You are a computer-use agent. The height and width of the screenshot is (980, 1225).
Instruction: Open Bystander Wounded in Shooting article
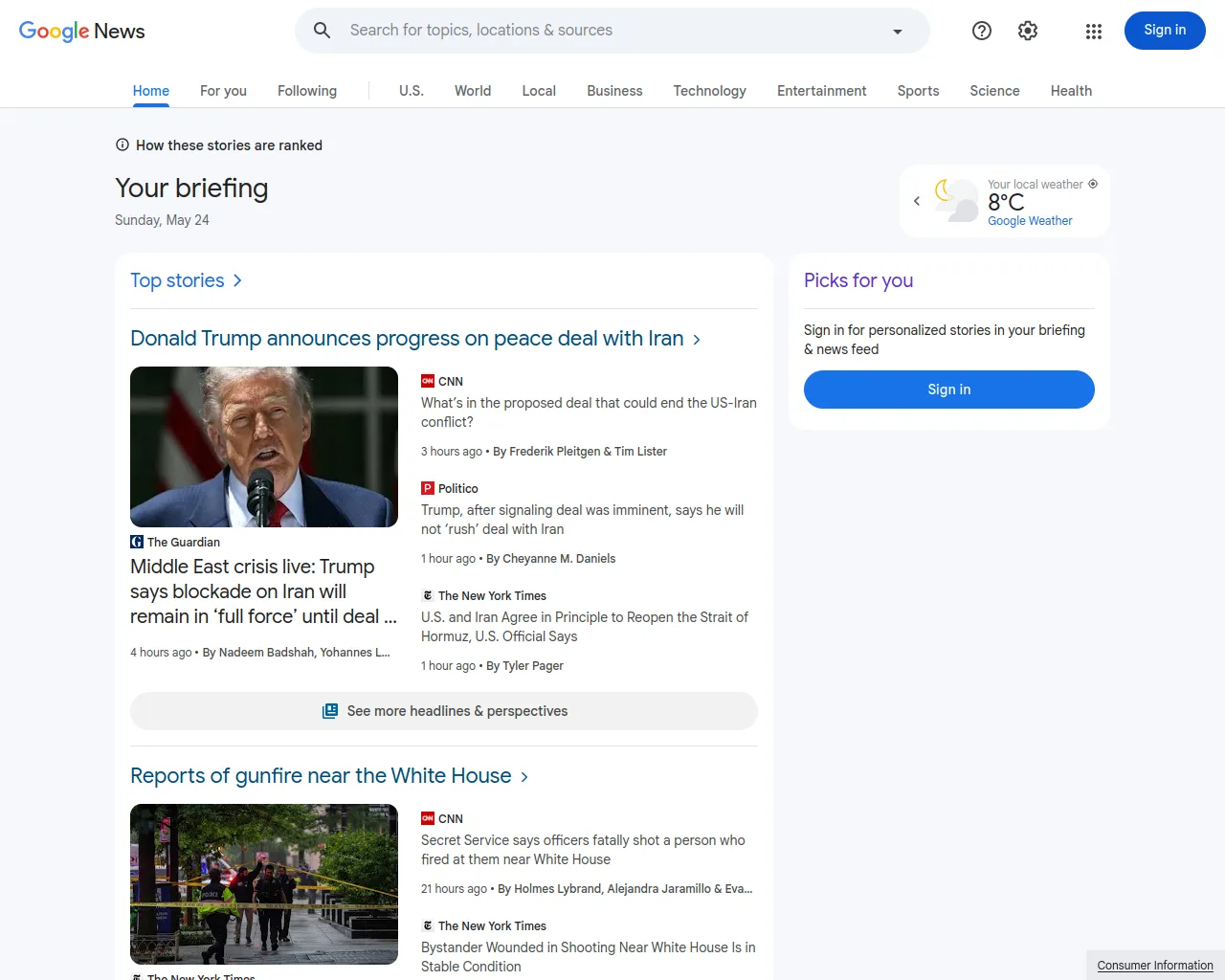pos(589,957)
